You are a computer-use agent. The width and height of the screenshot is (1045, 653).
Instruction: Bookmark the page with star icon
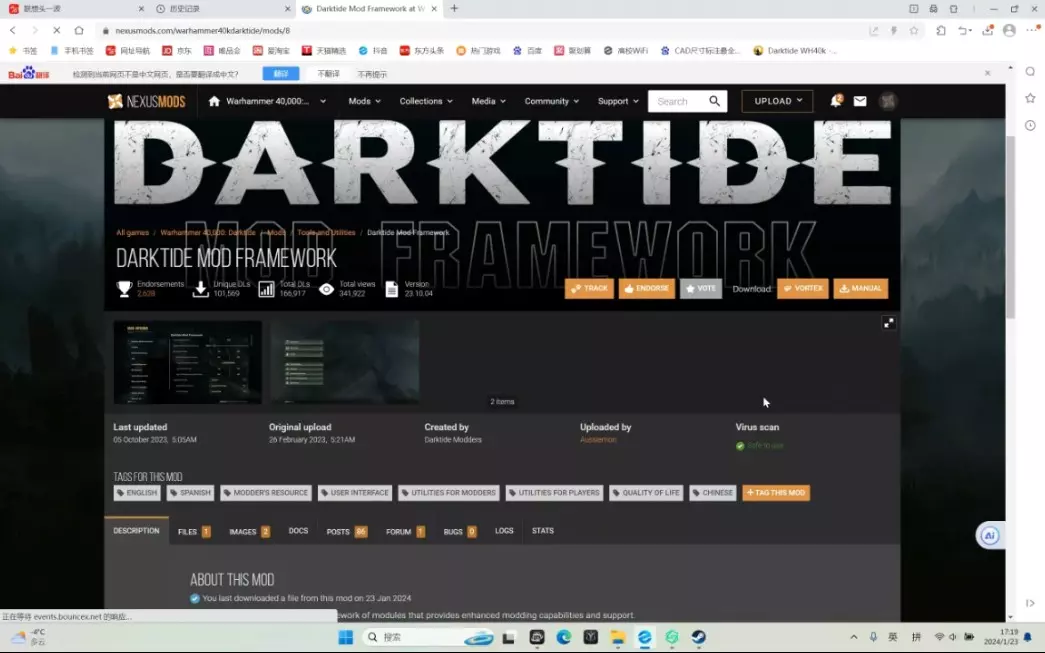[914, 31]
